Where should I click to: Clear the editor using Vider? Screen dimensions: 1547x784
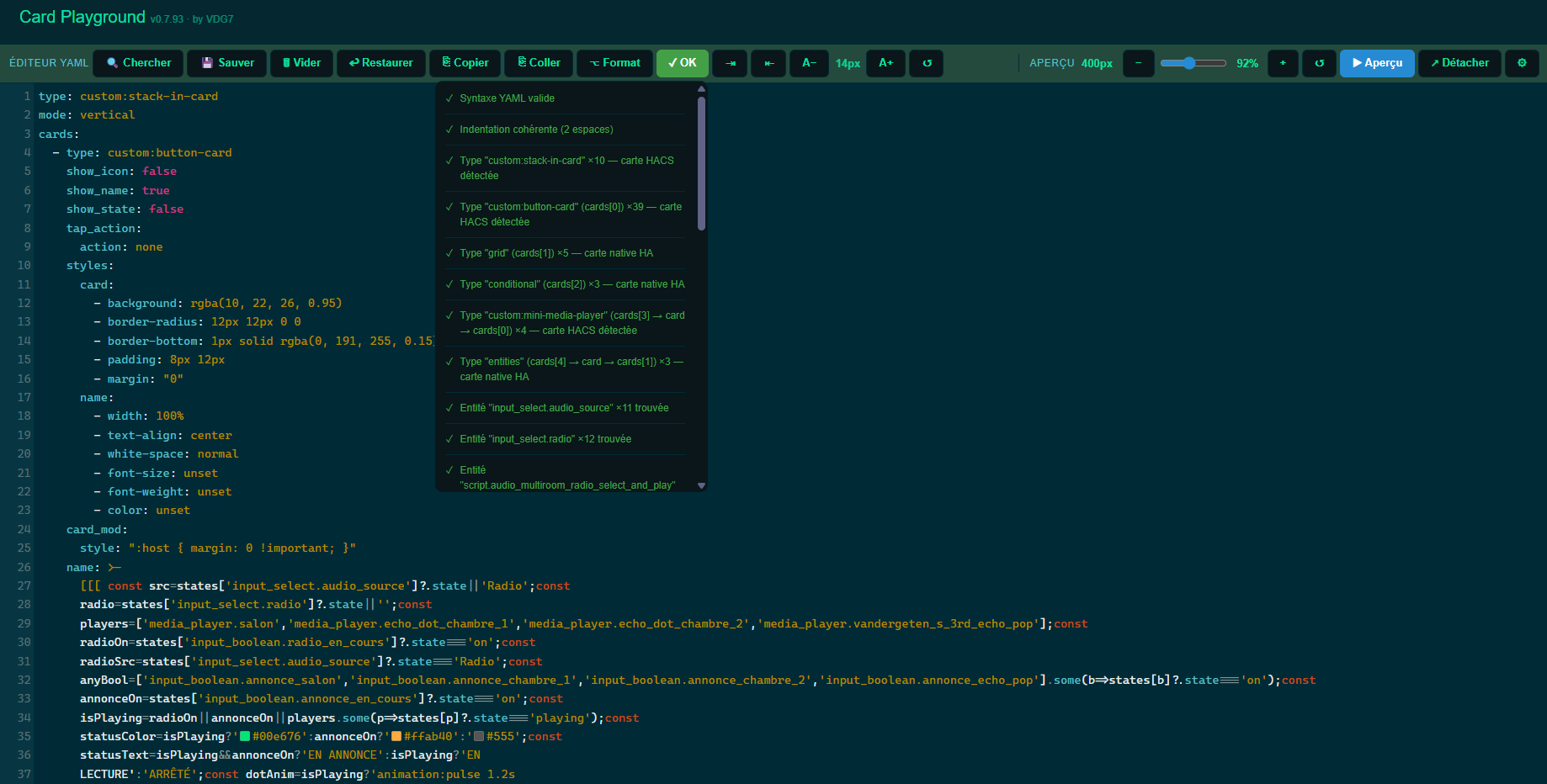pyautogui.click(x=301, y=63)
